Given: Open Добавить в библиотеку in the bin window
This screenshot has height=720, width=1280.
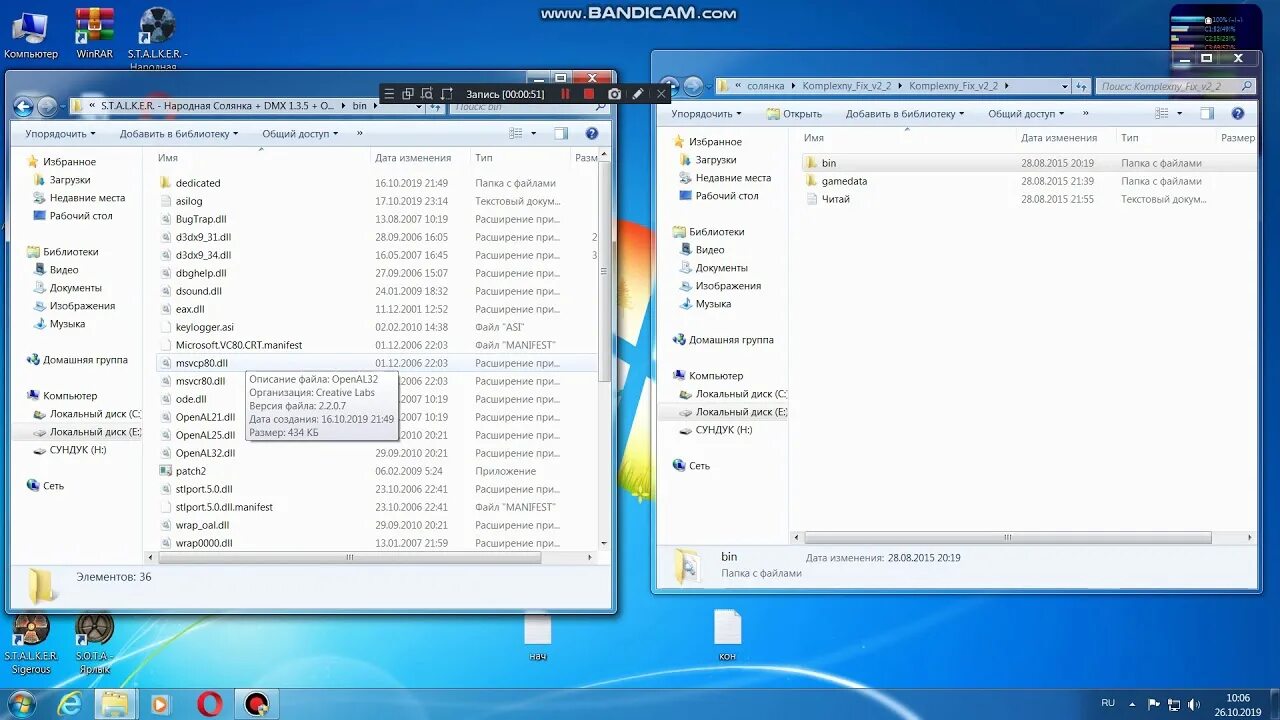Looking at the screenshot, I should [179, 133].
